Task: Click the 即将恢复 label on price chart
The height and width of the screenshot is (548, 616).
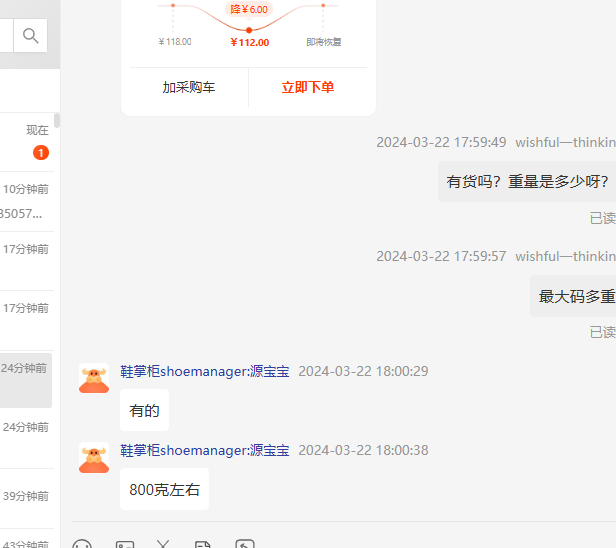Action: pyautogui.click(x=324, y=42)
